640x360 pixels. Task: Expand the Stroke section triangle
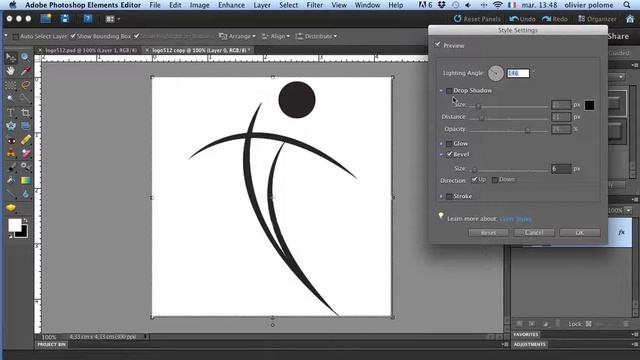441,196
